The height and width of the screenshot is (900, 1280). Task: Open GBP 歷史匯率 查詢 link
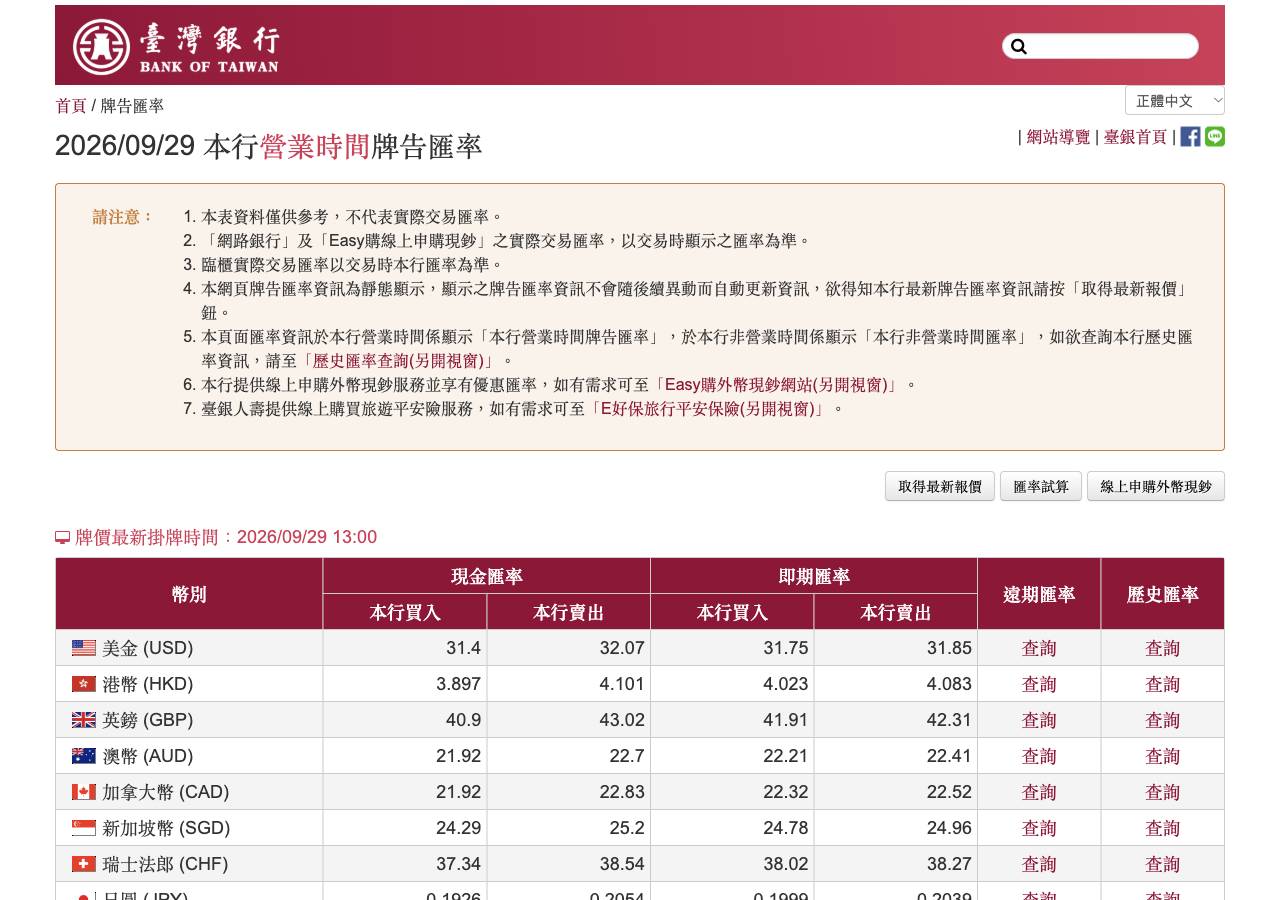[1163, 720]
